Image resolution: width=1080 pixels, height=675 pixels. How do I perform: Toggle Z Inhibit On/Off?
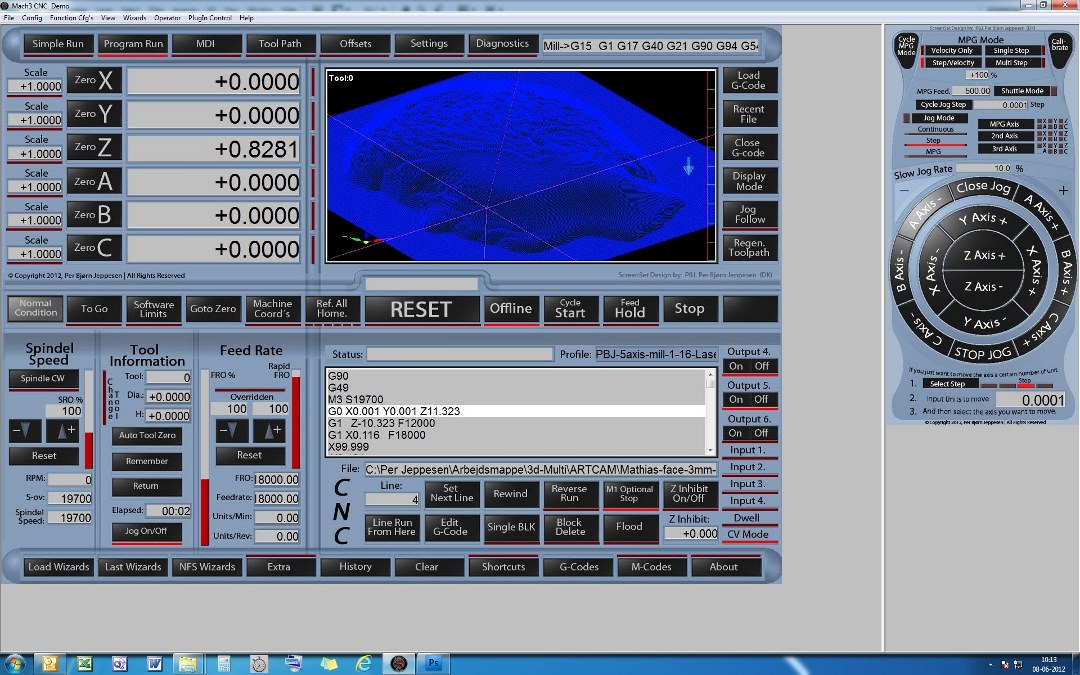[688, 493]
